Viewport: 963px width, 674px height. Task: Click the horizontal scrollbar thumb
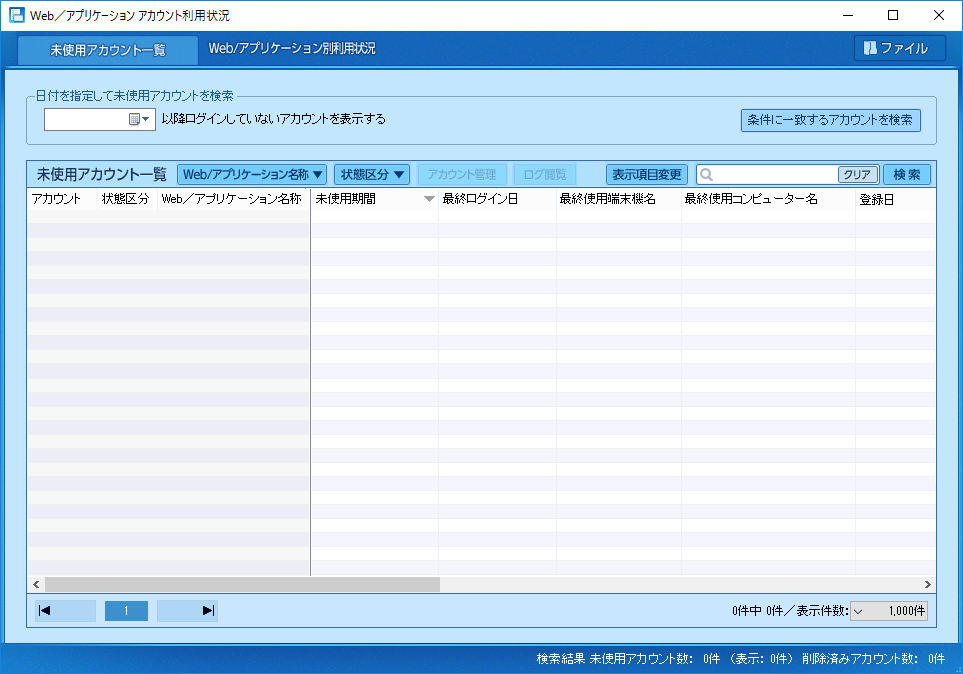coord(243,584)
